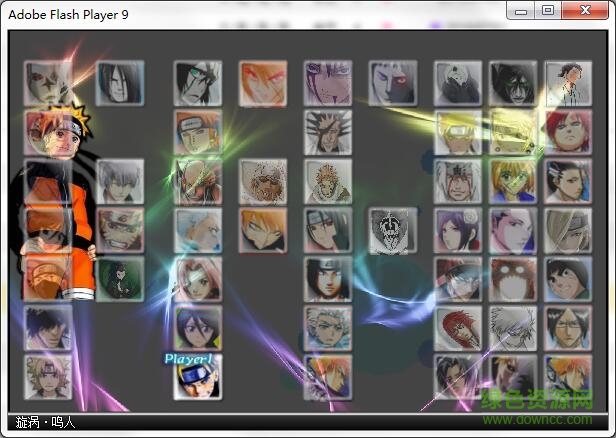Pick Sasuke portrait with dark spiky hair
This screenshot has width=616, height=438.
coord(48,329)
